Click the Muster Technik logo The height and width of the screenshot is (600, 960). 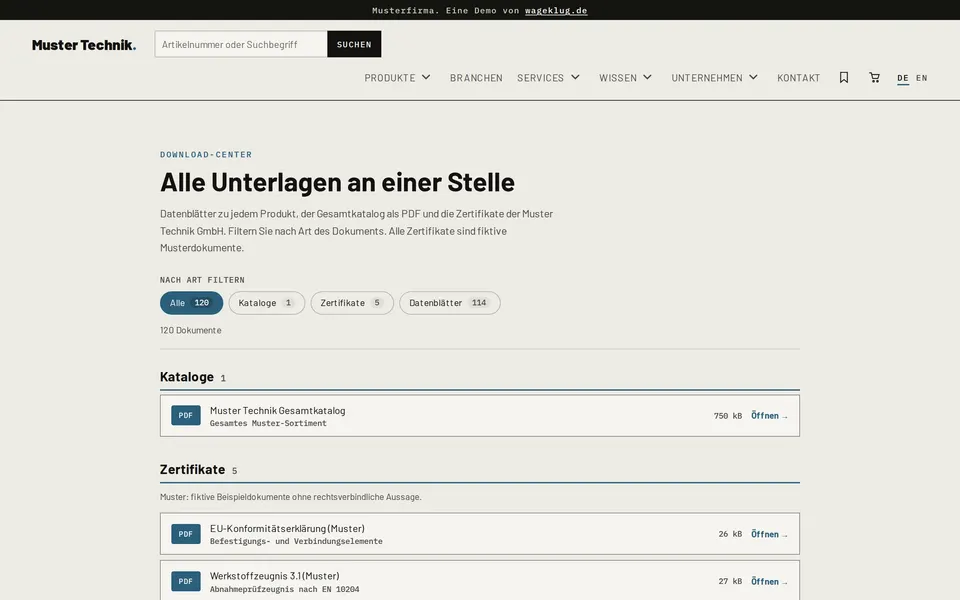(x=84, y=45)
